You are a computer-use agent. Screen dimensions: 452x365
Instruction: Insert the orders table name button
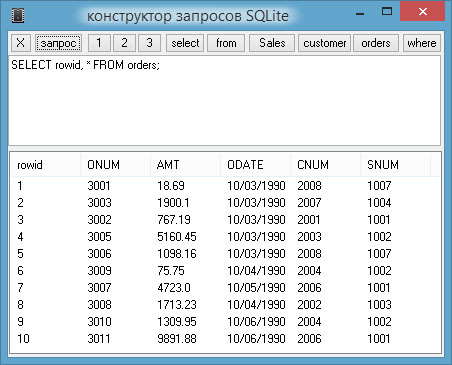[376, 43]
